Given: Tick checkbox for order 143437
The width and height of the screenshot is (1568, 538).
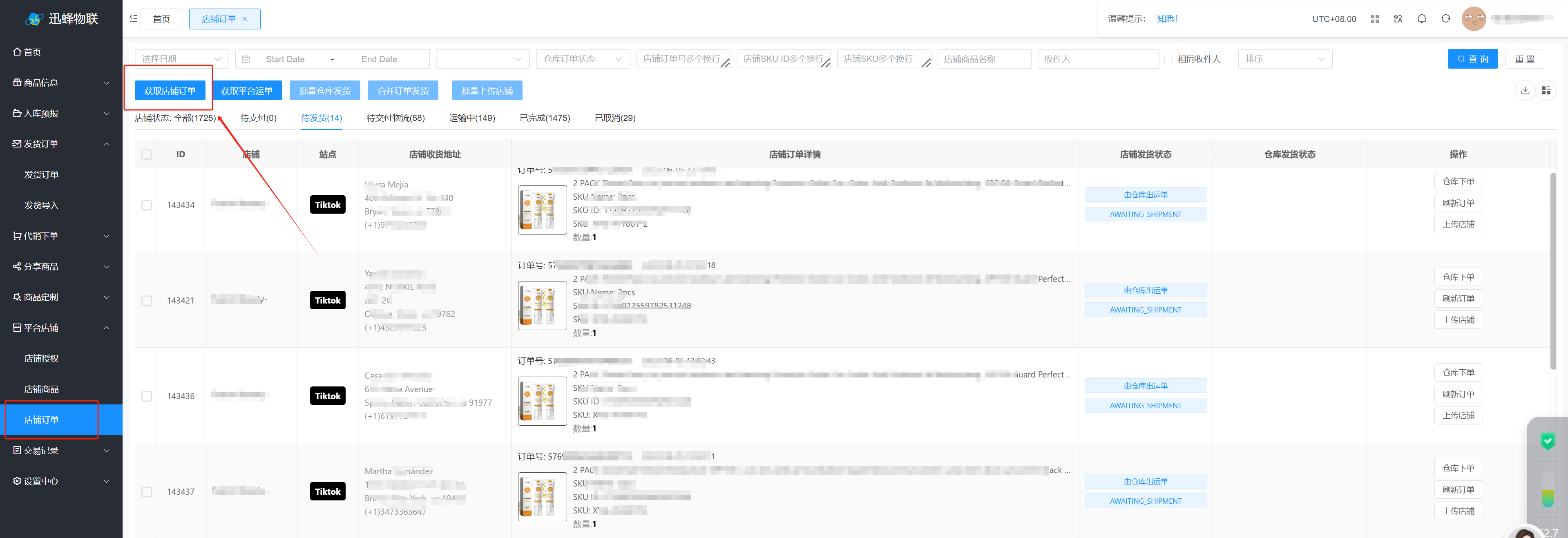Looking at the screenshot, I should pos(147,492).
